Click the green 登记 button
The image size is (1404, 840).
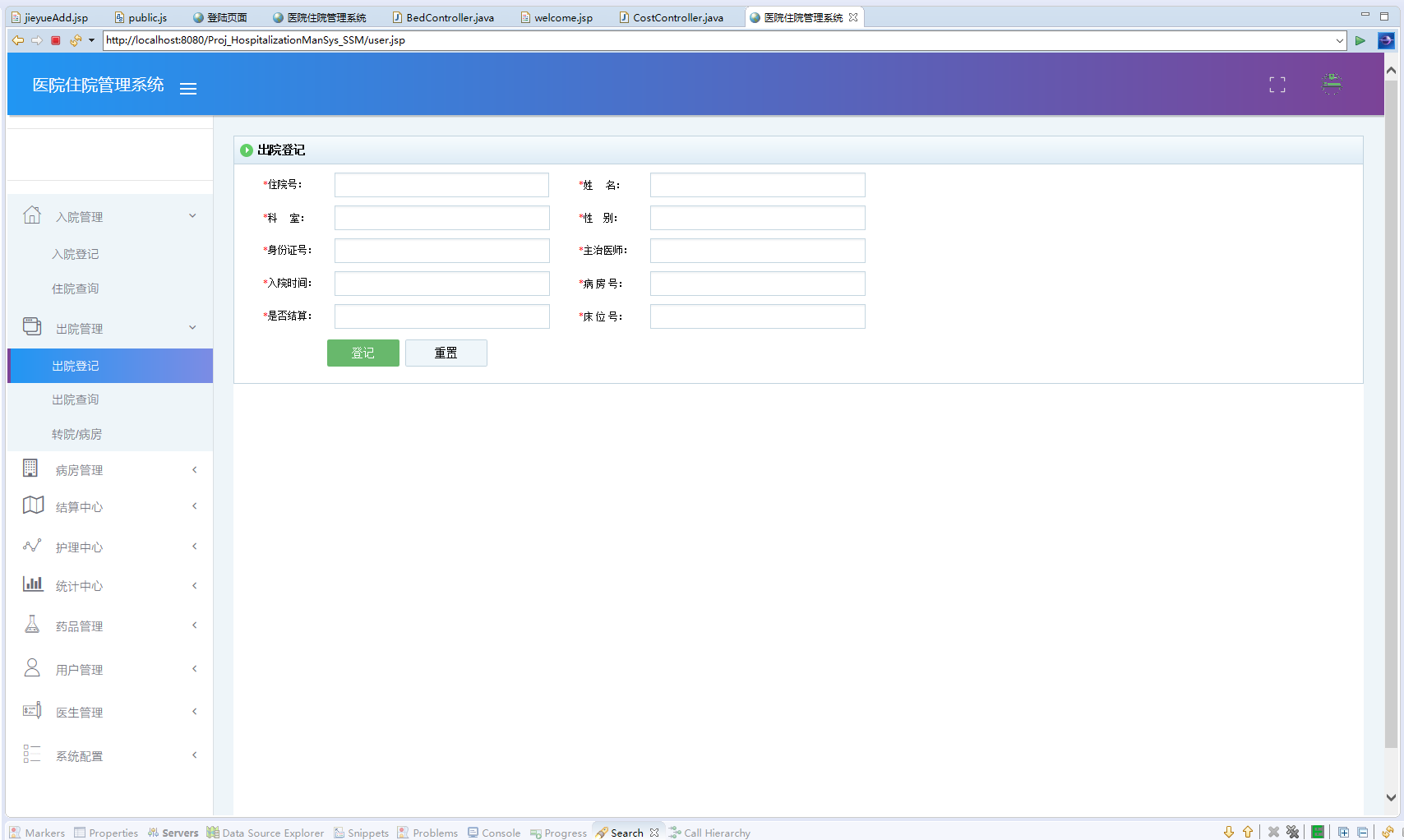point(363,353)
